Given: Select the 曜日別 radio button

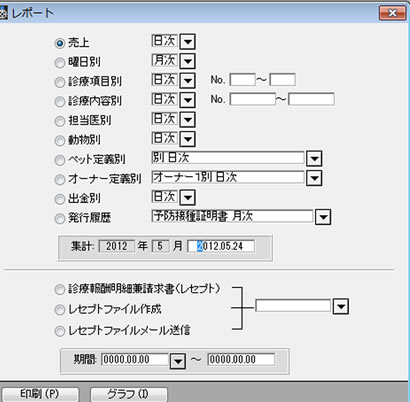Looking at the screenshot, I should (x=60, y=63).
